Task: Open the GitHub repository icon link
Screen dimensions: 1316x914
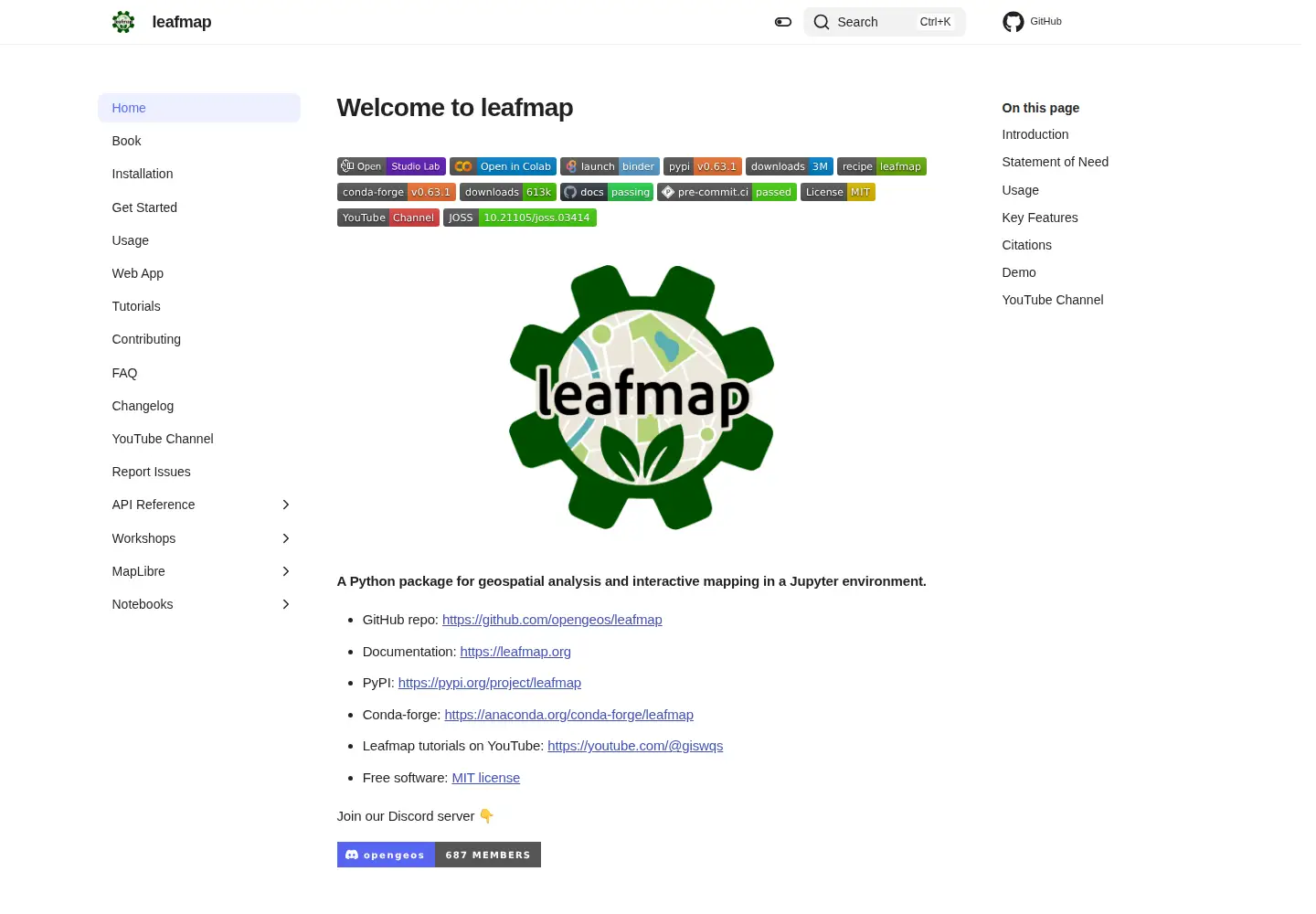Action: tap(1014, 22)
